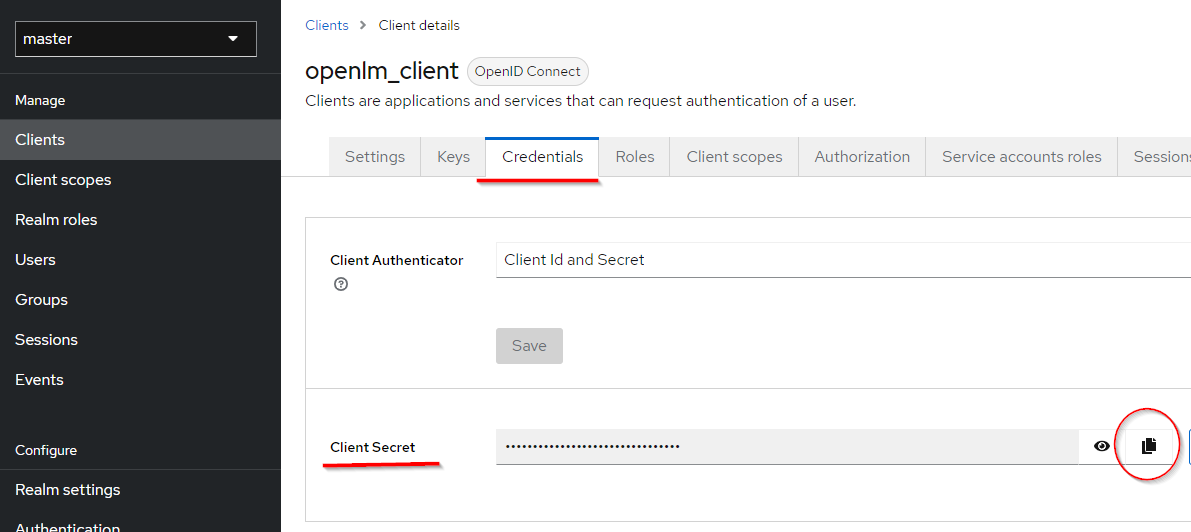Click the Client Authenticator help icon
Image resolution: width=1191 pixels, height=532 pixels.
(x=341, y=284)
